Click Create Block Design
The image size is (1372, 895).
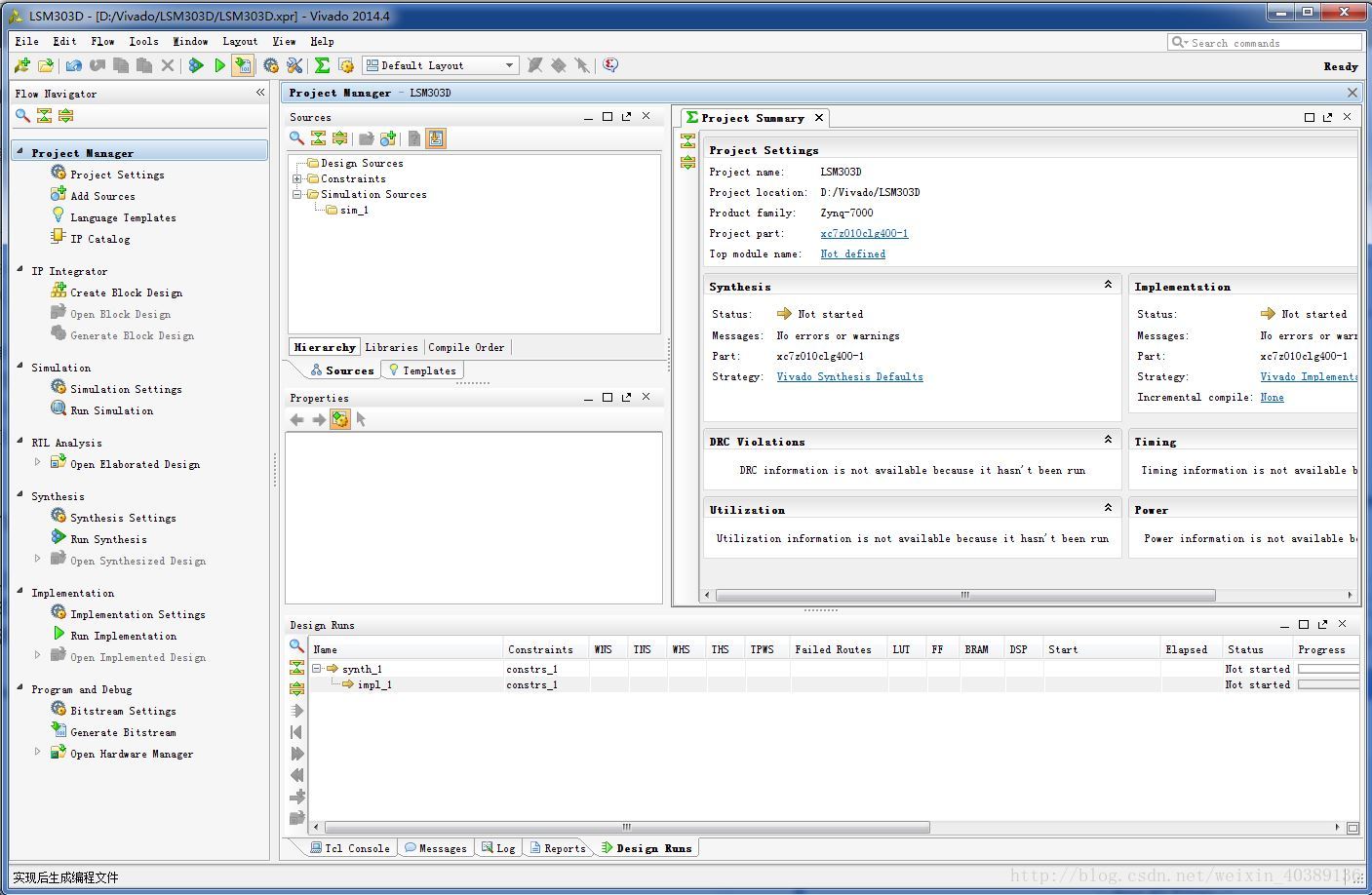[126, 292]
